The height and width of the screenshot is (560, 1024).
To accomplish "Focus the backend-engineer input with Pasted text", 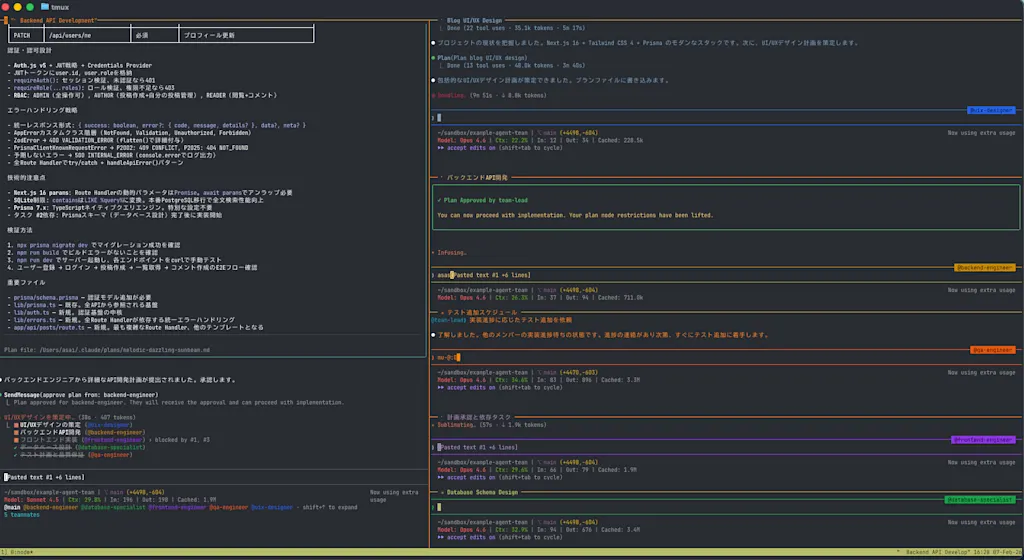I will coord(726,275).
